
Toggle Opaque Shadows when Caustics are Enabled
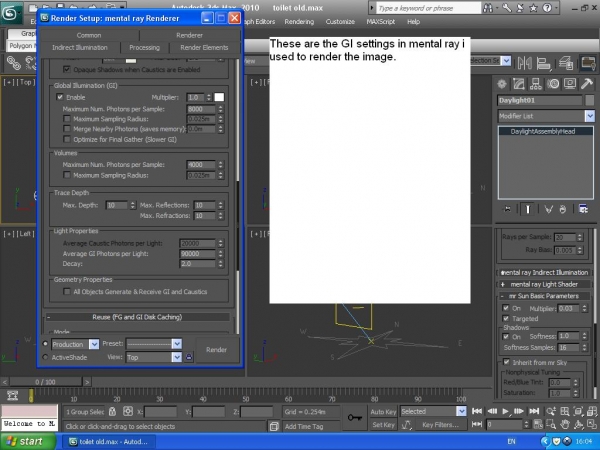click(67, 69)
